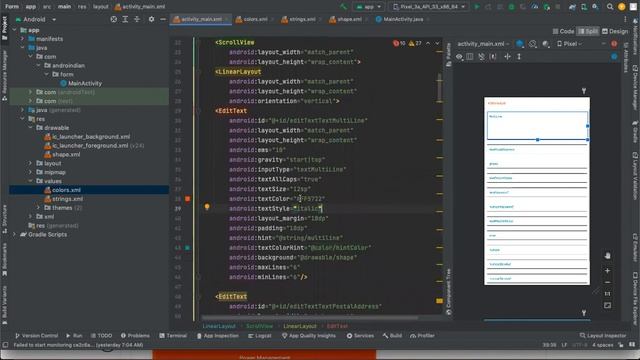640x360 pixels.
Task: Run the app with green play button
Action: click(476, 7)
